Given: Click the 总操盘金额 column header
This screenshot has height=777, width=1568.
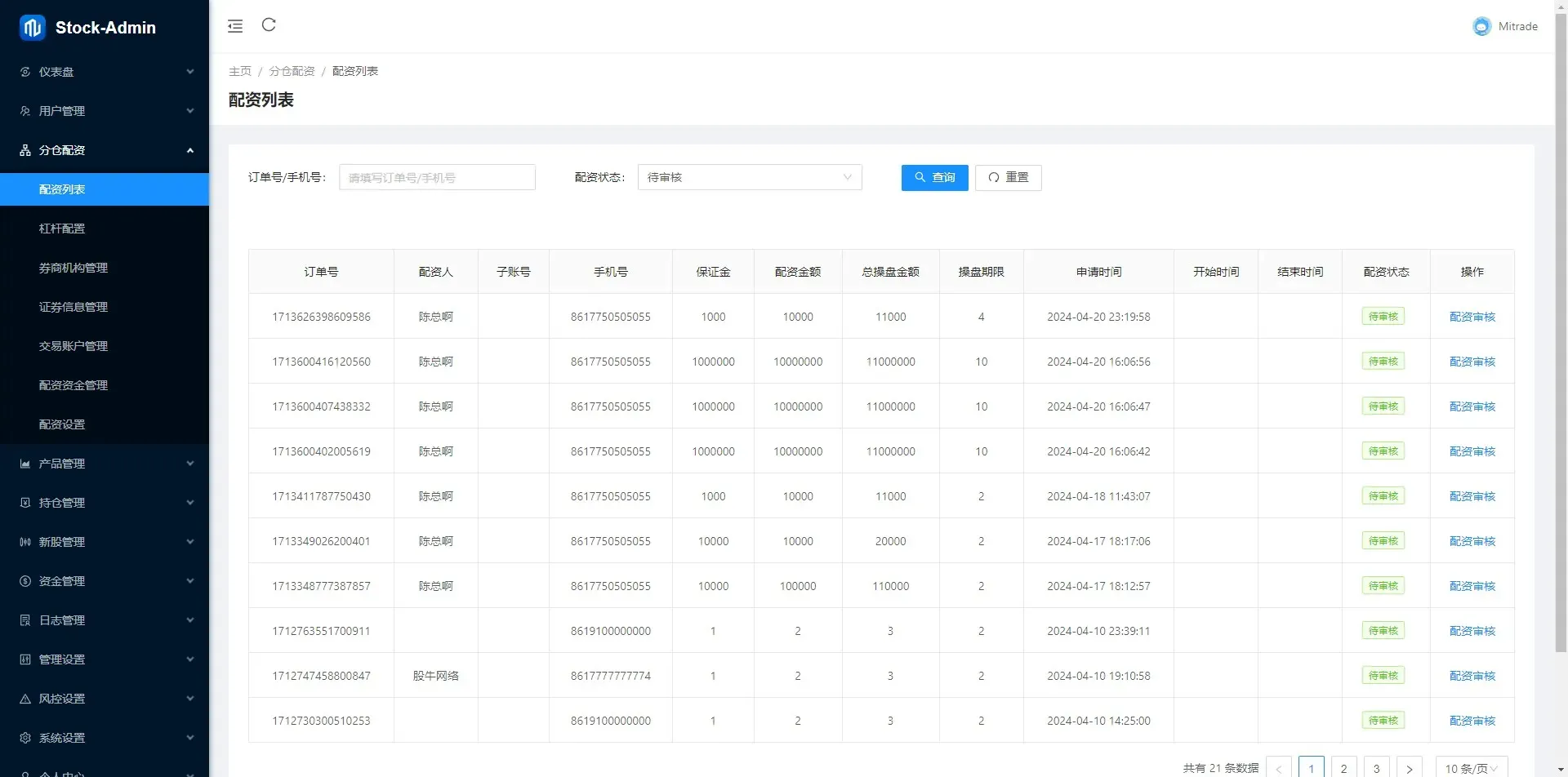Looking at the screenshot, I should coord(890,272).
